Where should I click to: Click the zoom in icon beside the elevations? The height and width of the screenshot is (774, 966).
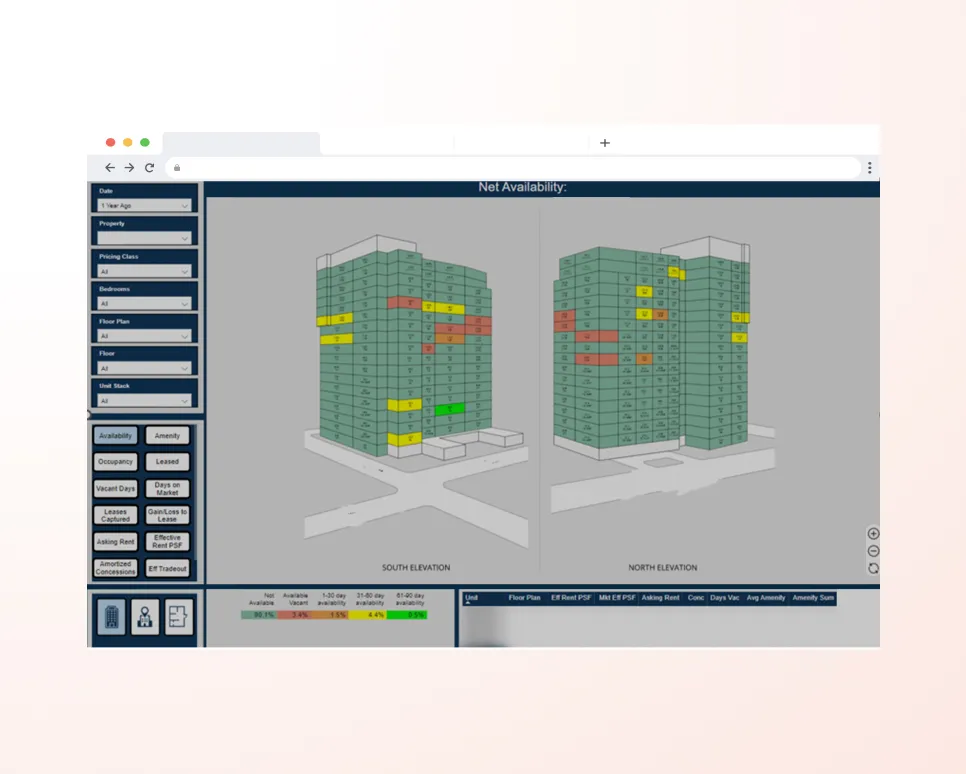point(873,533)
